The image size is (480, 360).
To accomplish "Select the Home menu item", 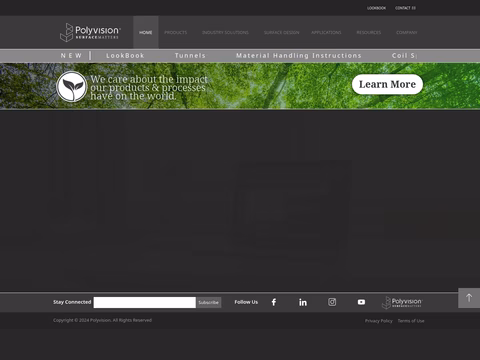I will click(146, 32).
